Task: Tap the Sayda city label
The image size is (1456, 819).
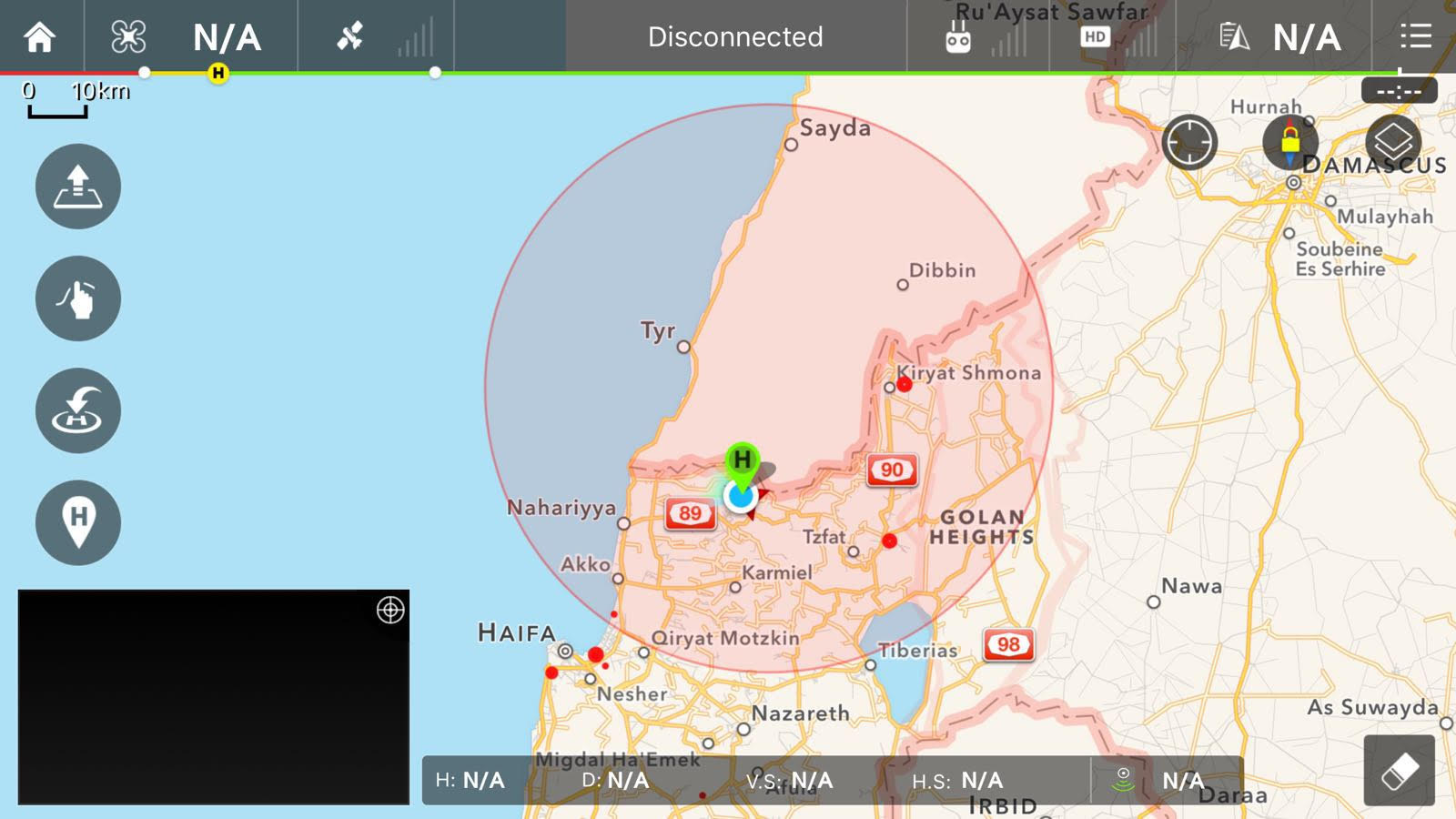Action: pos(835,127)
